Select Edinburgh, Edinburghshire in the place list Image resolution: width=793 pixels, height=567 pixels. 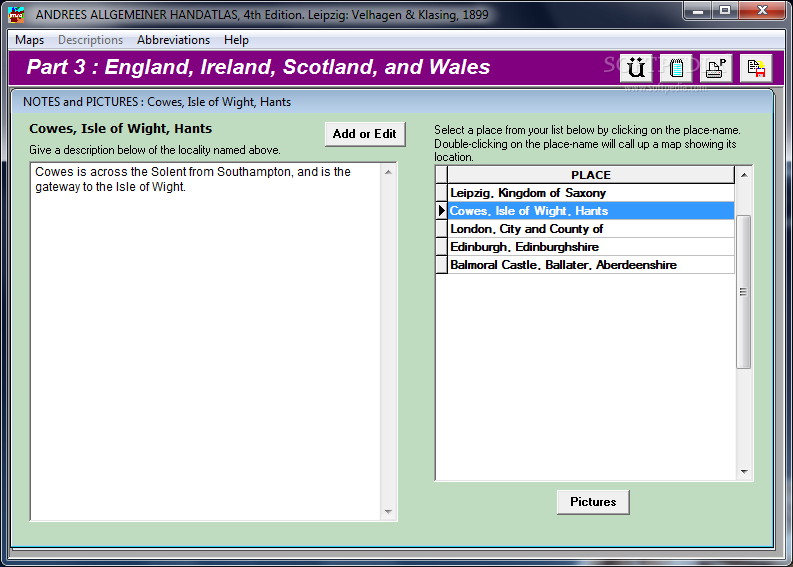coord(591,247)
